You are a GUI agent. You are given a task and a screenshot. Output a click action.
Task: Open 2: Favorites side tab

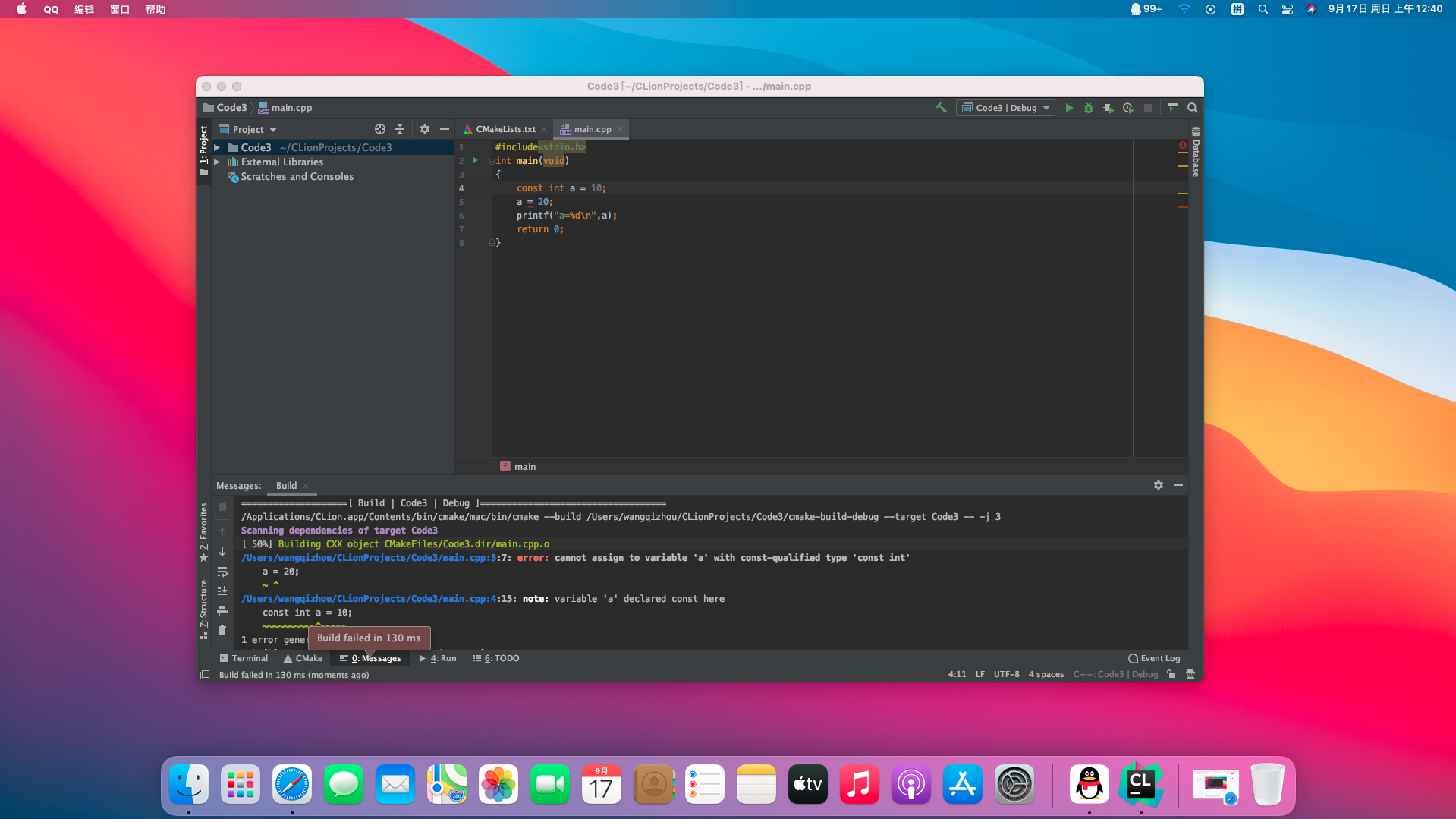pyautogui.click(x=203, y=531)
